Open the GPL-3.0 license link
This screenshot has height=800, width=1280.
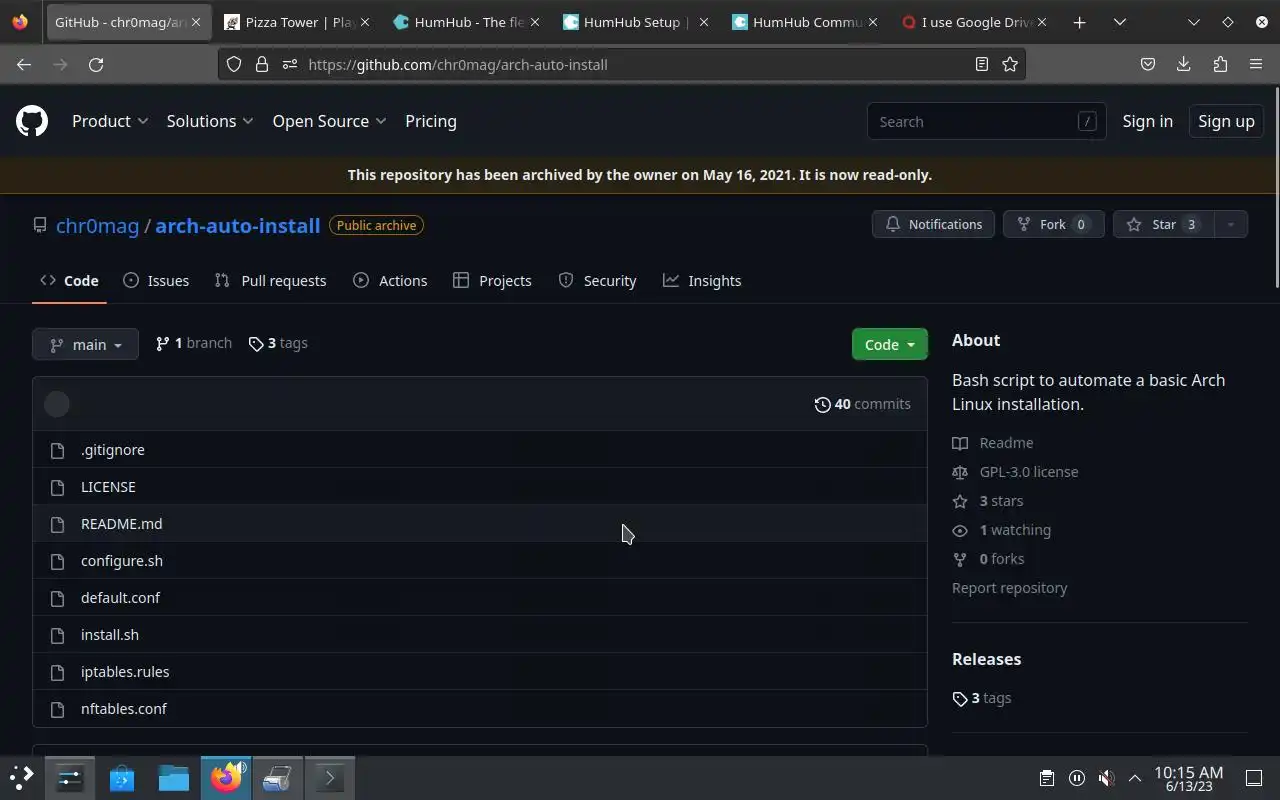pos(1015,472)
